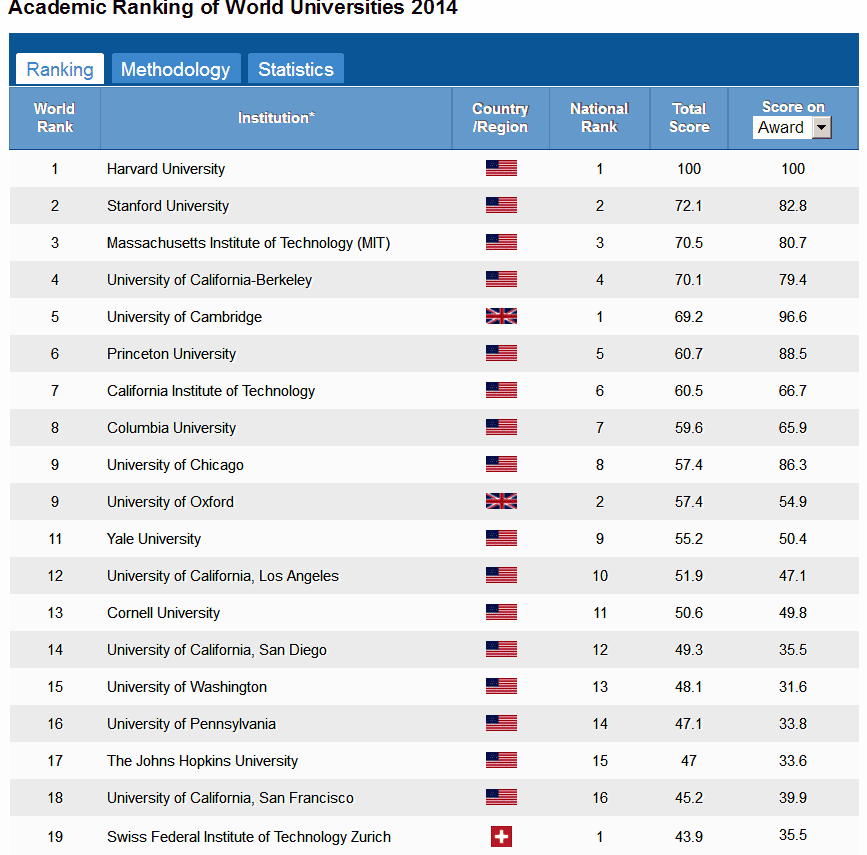Open the Statistics tab
The height and width of the screenshot is (855, 867).
coord(295,69)
